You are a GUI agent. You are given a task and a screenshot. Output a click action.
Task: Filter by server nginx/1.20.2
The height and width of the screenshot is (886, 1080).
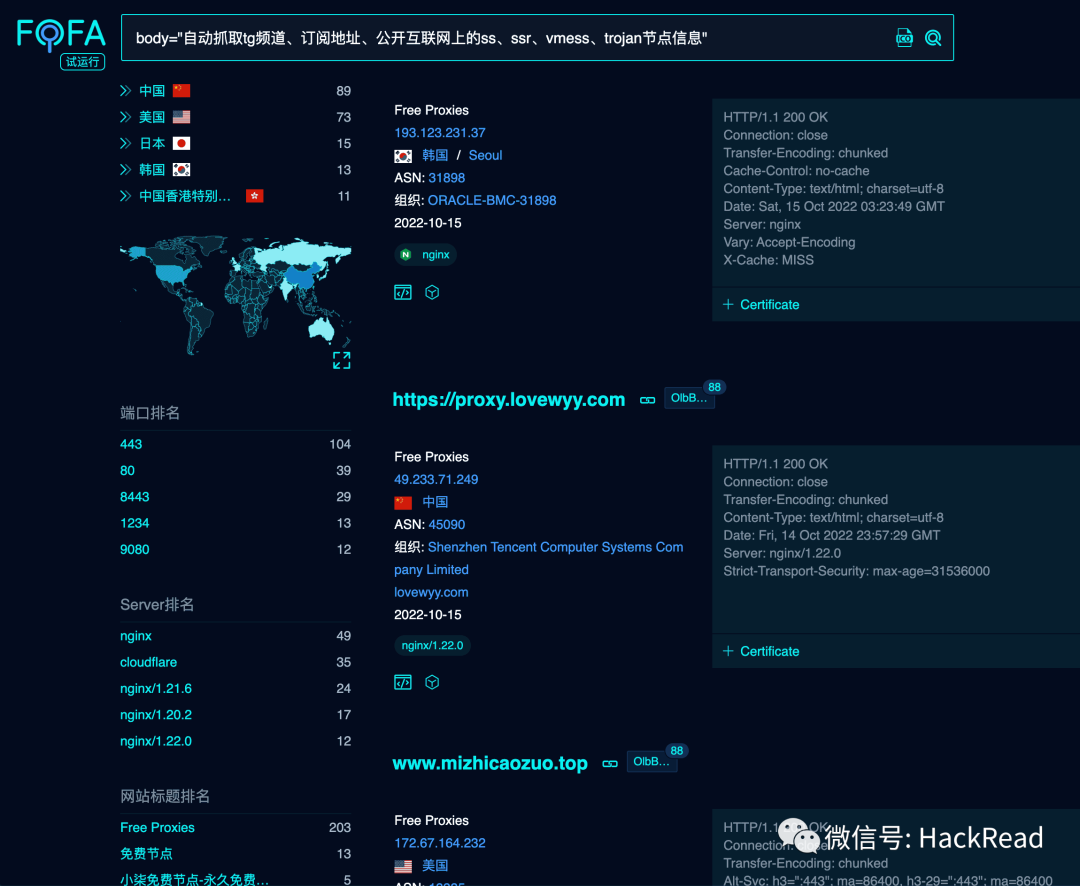[156, 714]
